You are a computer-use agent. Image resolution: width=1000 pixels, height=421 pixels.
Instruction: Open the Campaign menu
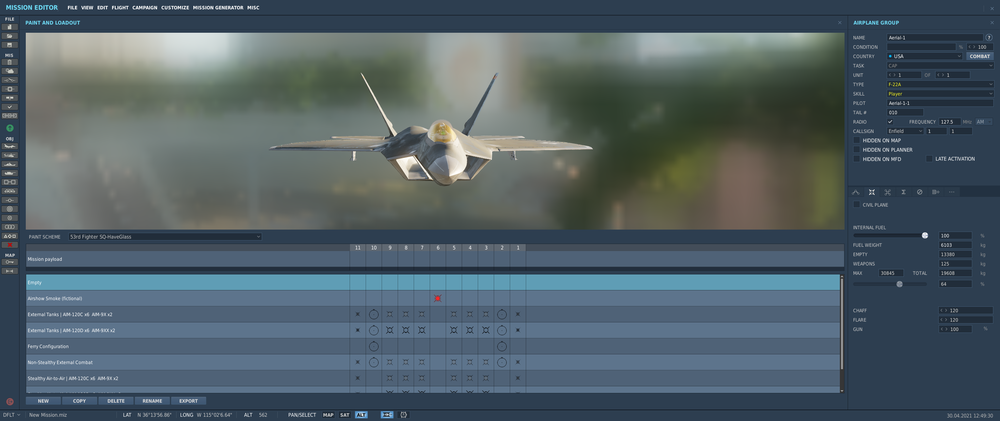coord(145,8)
